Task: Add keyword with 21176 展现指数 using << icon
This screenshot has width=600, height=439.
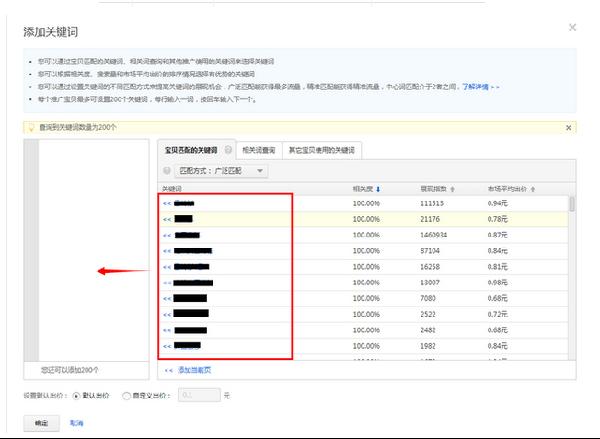Action: pyautogui.click(x=166, y=218)
